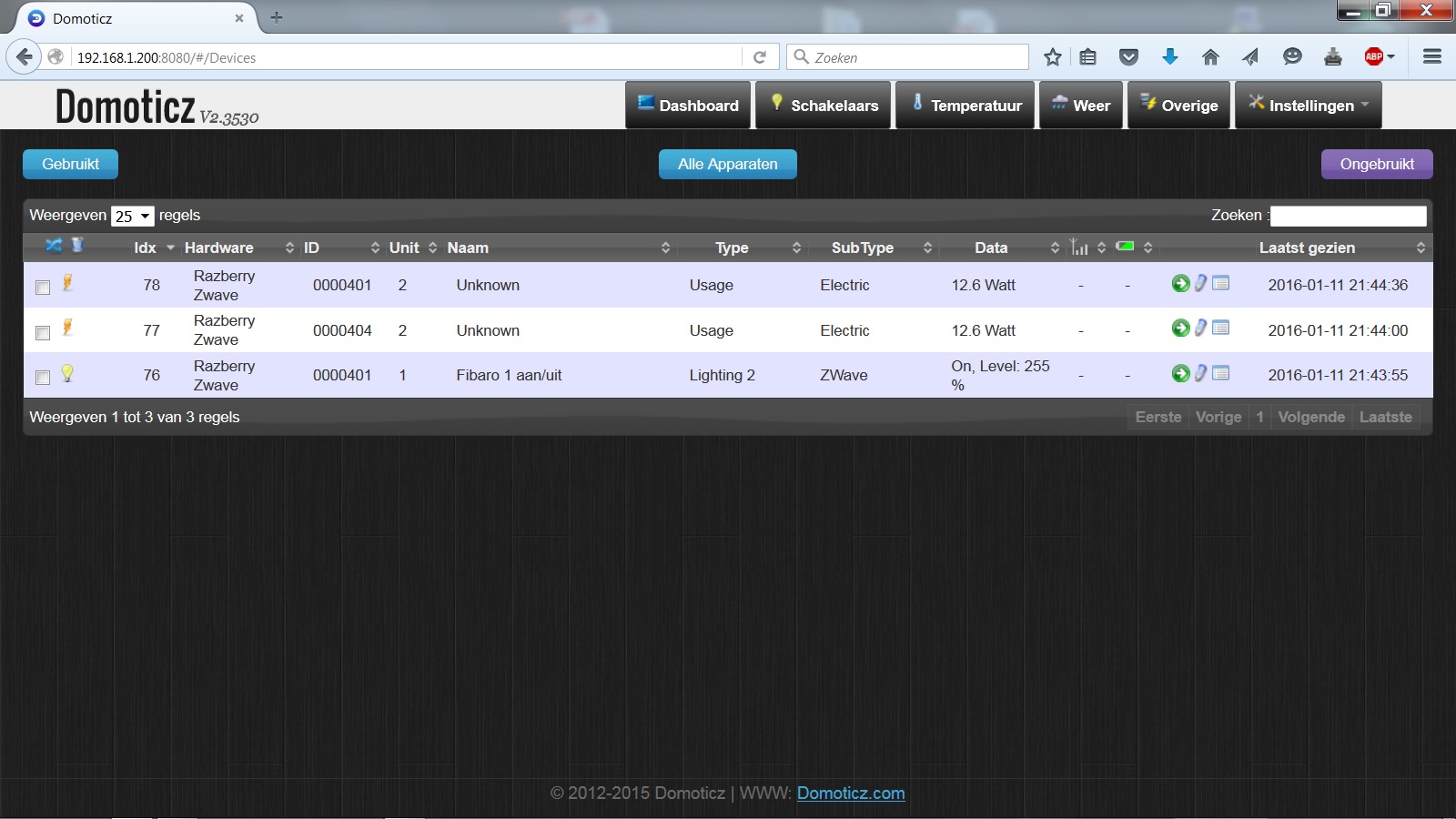1456x819 pixels.
Task: Go back with the browser back arrow
Action: click(x=25, y=56)
